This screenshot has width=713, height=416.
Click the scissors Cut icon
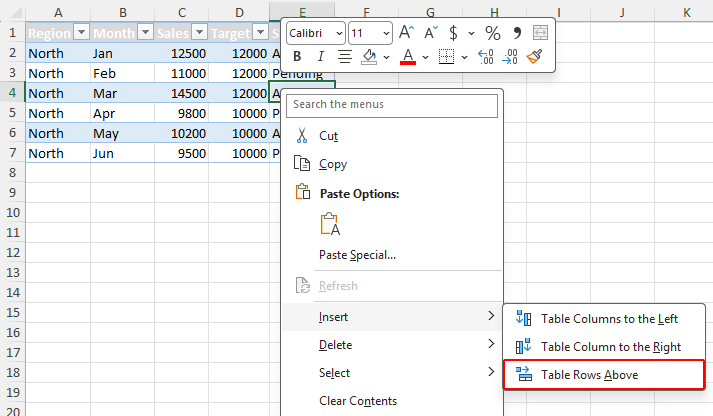pos(302,135)
